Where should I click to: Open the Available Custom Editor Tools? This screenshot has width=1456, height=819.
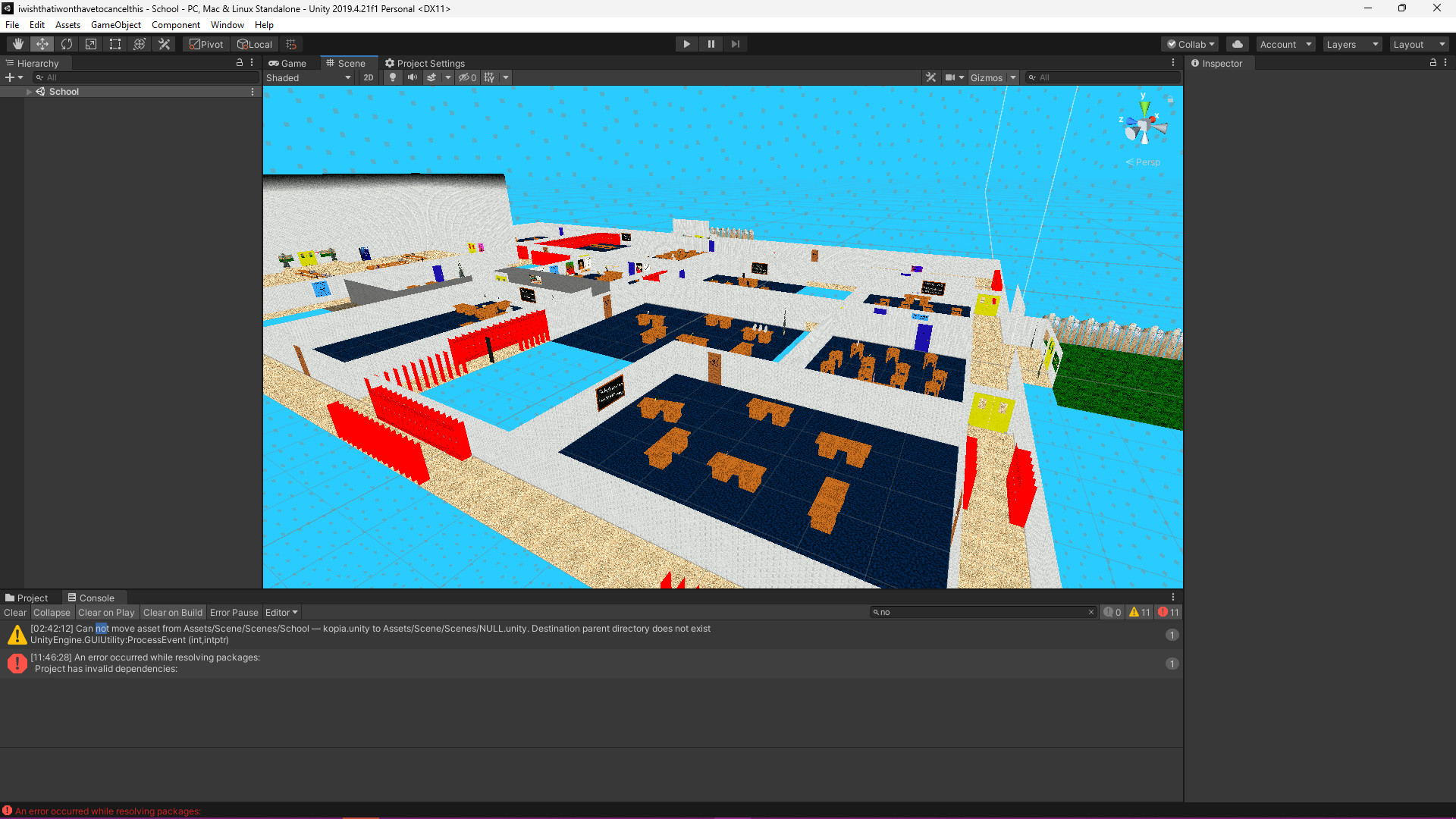click(x=164, y=43)
